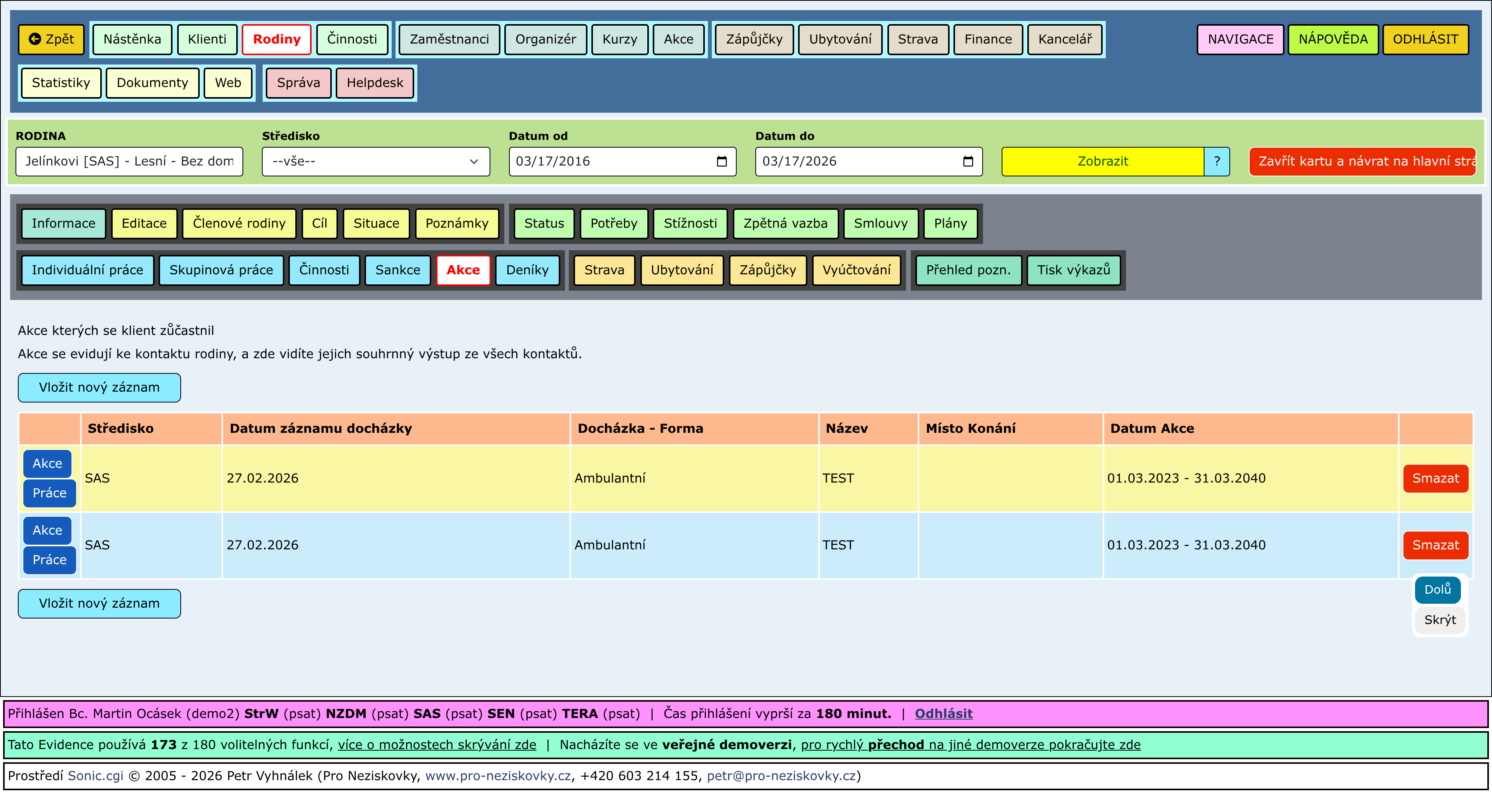
Task: Open the Členové rodiny tab
Action: 239,223
